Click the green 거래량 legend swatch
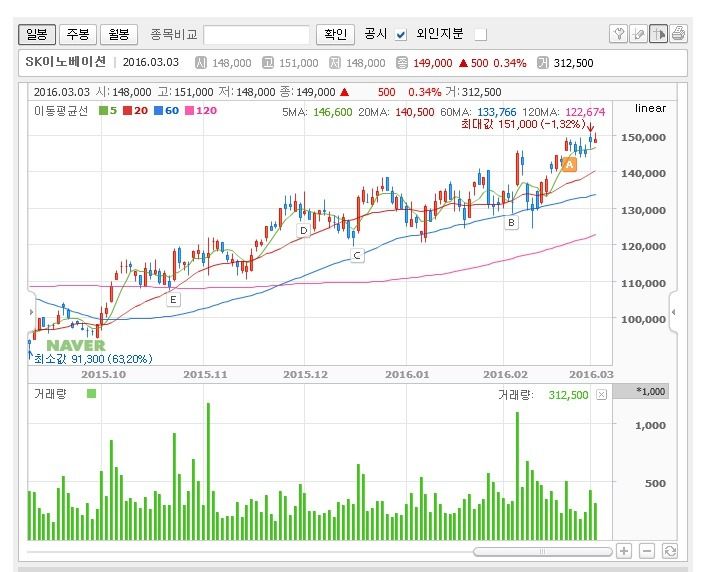 pyautogui.click(x=91, y=394)
